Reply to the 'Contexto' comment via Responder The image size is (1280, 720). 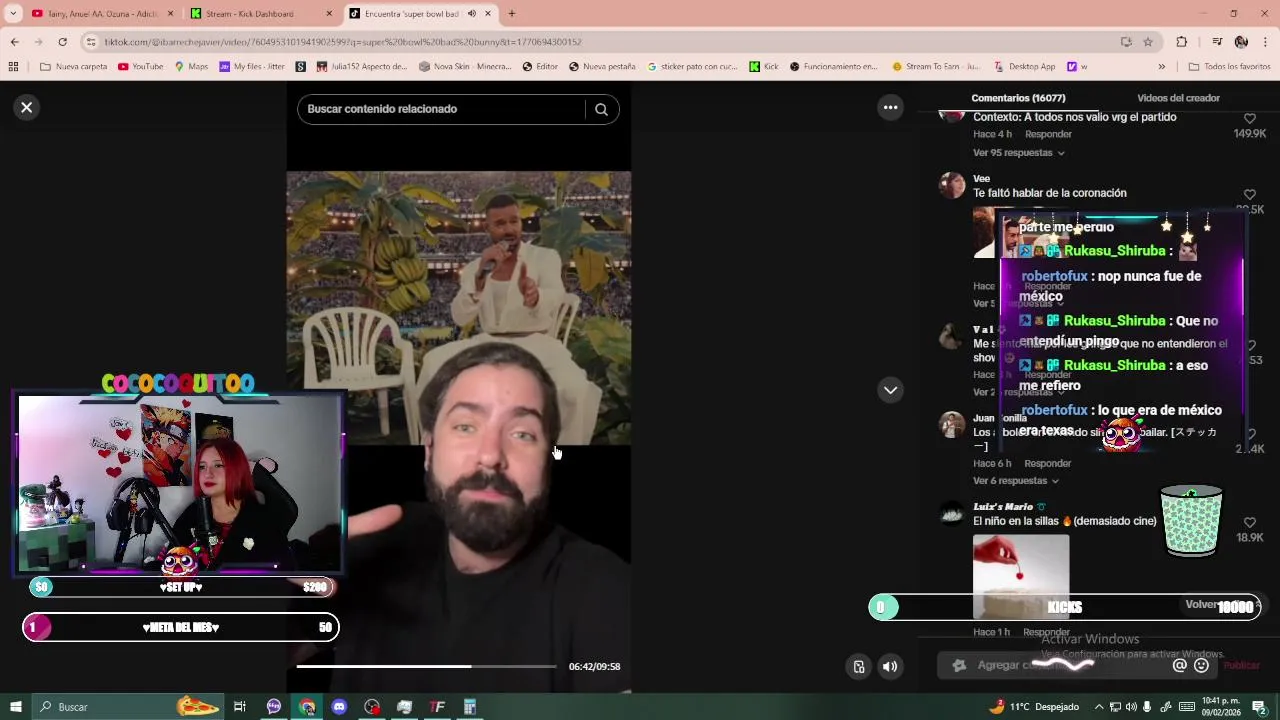pos(1048,134)
